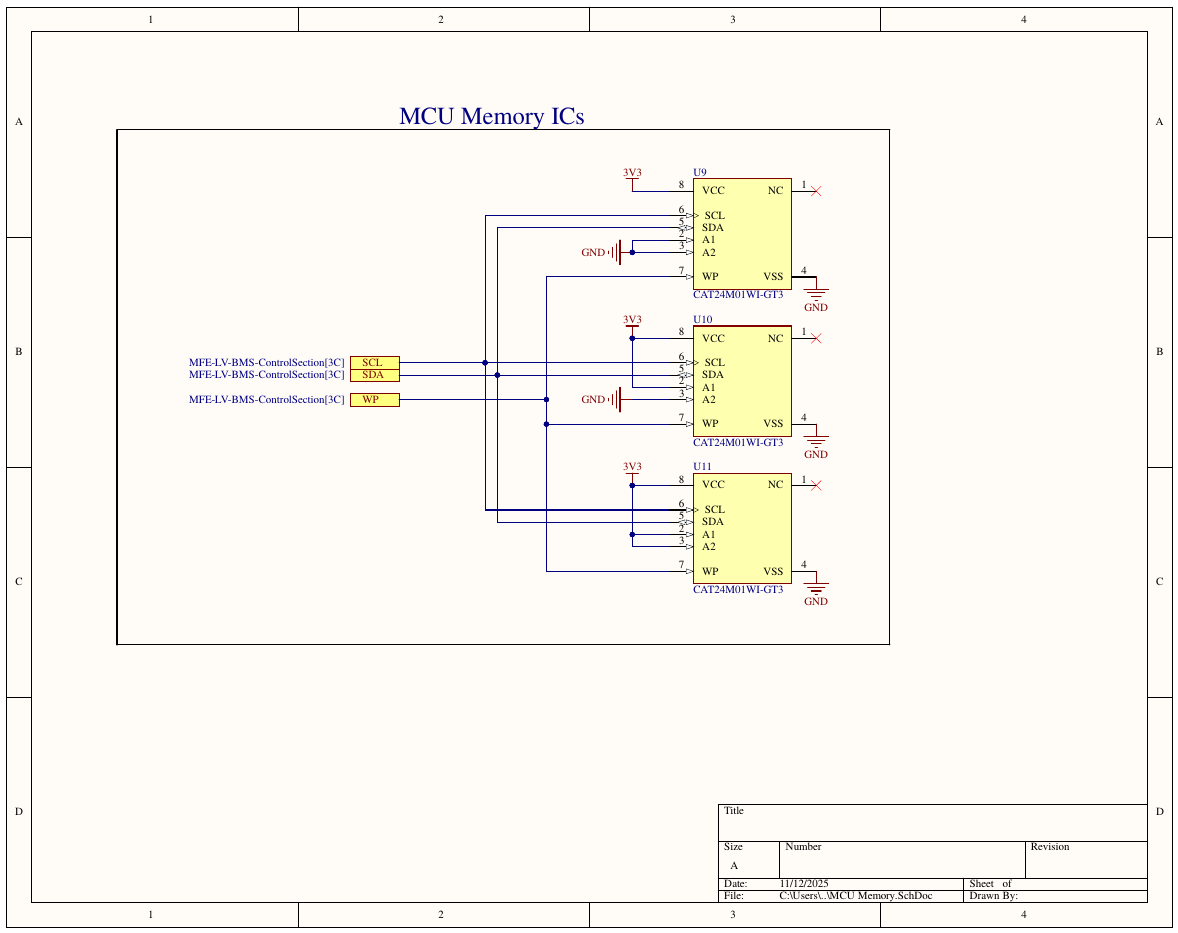1178x933 pixels.
Task: Click the VCC pin label on U9
Action: click(713, 191)
